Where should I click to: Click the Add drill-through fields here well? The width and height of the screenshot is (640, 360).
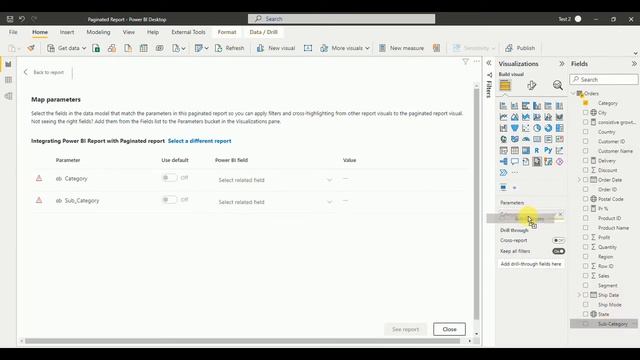[531, 264]
